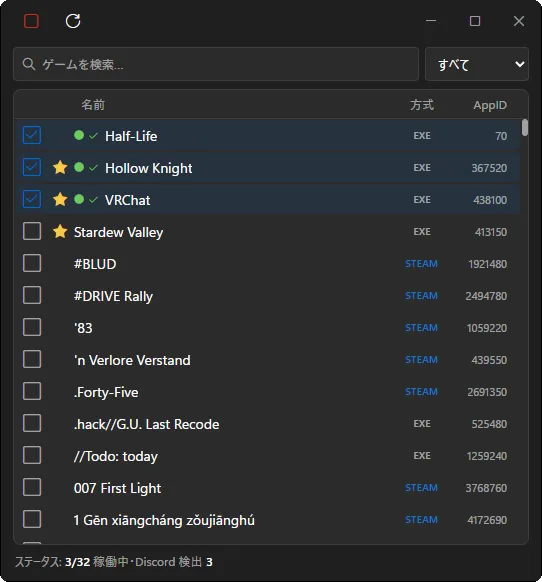Select the Hollow Knight game name

coord(148,168)
